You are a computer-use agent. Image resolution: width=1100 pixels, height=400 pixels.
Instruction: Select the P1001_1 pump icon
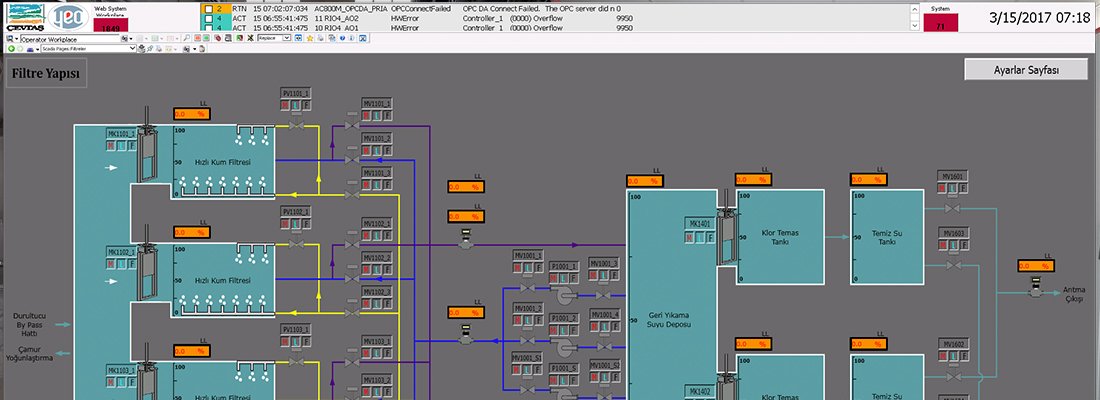coord(566,296)
